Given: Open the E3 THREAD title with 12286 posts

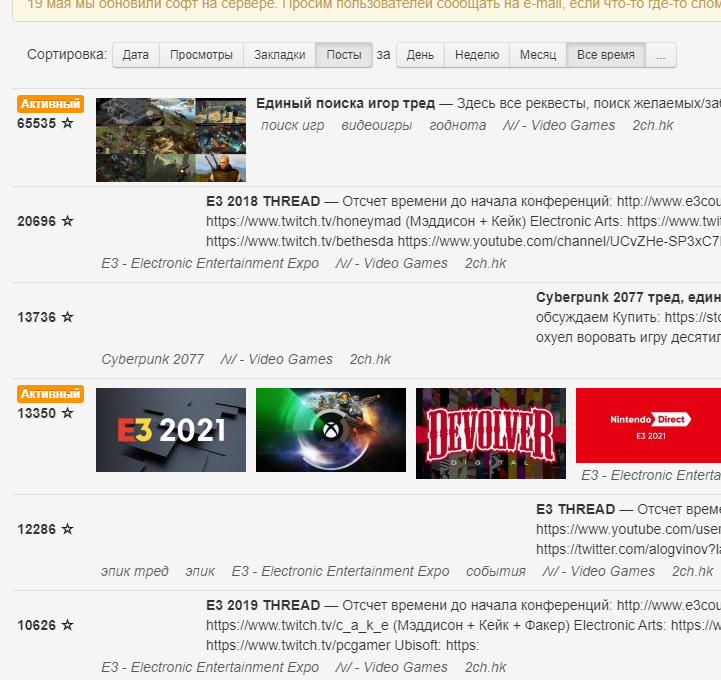Looking at the screenshot, I should tap(575, 509).
